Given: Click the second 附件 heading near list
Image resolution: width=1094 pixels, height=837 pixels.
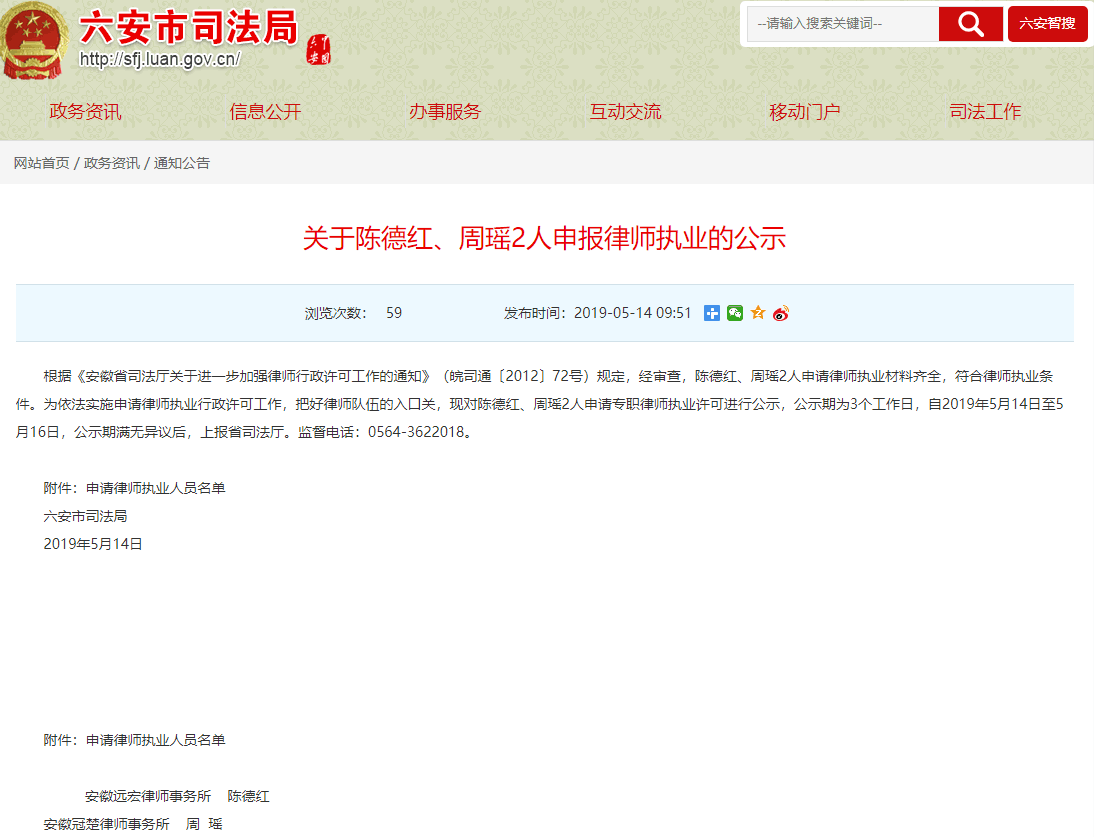Looking at the screenshot, I should pyautogui.click(x=134, y=740).
